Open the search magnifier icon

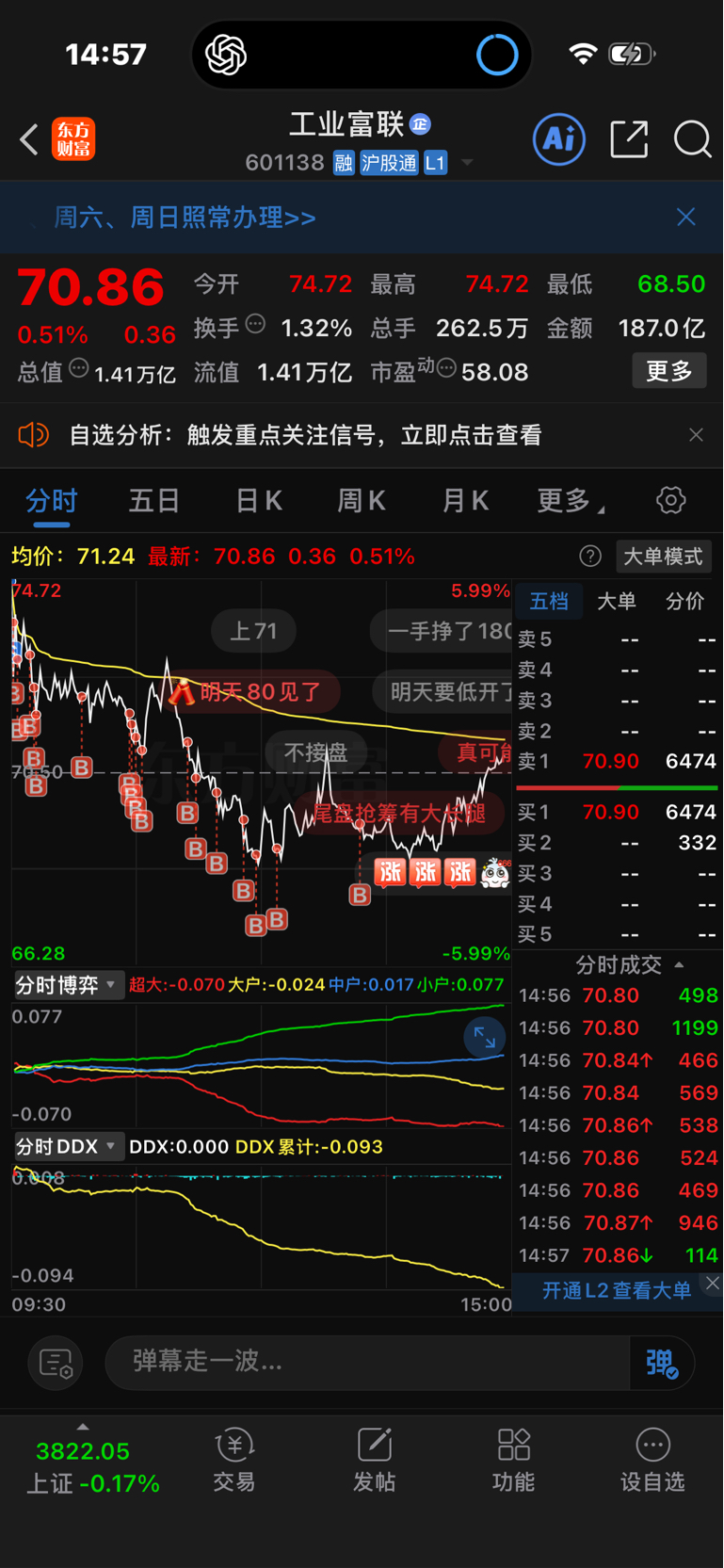click(692, 139)
